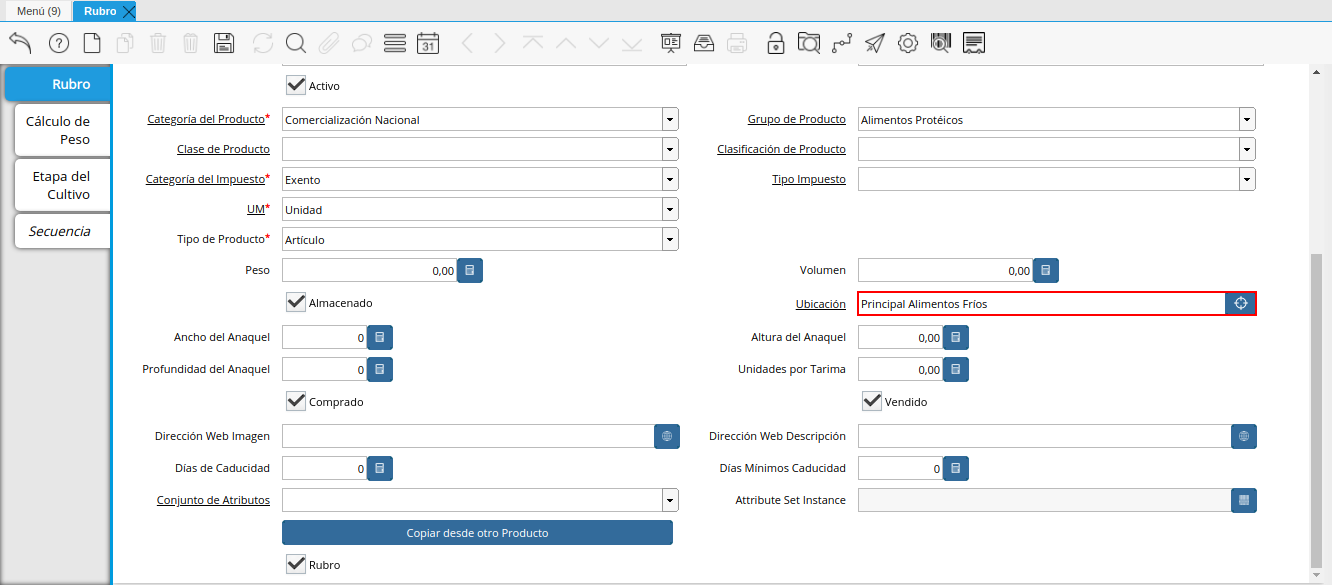Jump to the first record icon

point(533,43)
